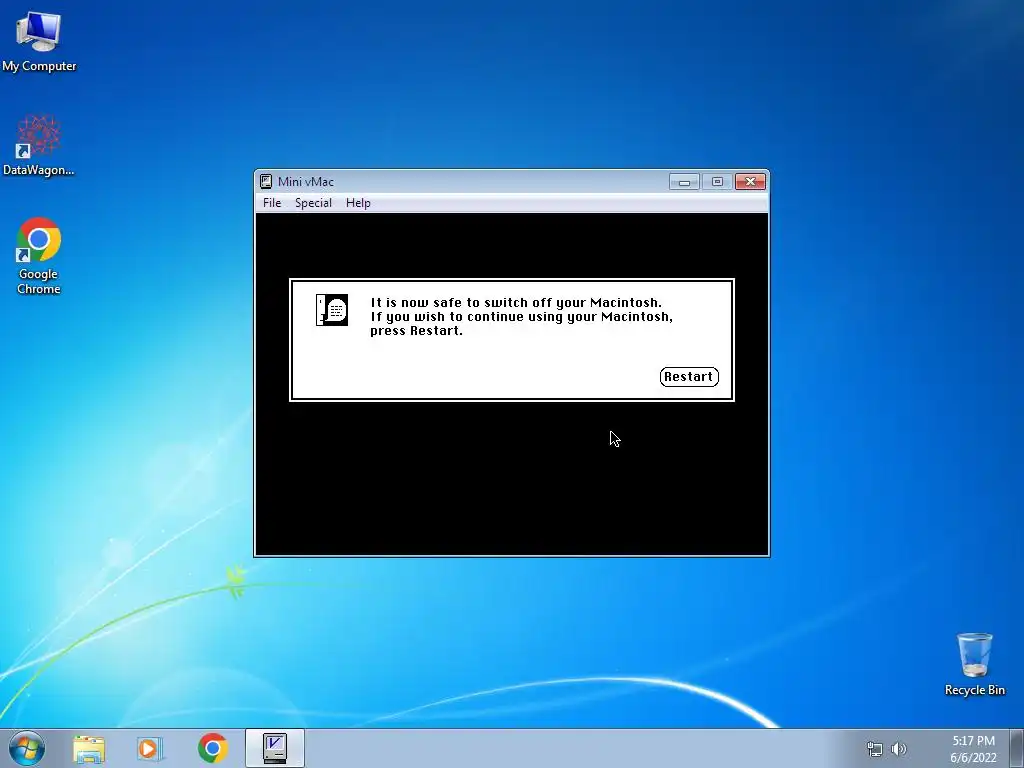Open the Windows Start menu

(27, 748)
